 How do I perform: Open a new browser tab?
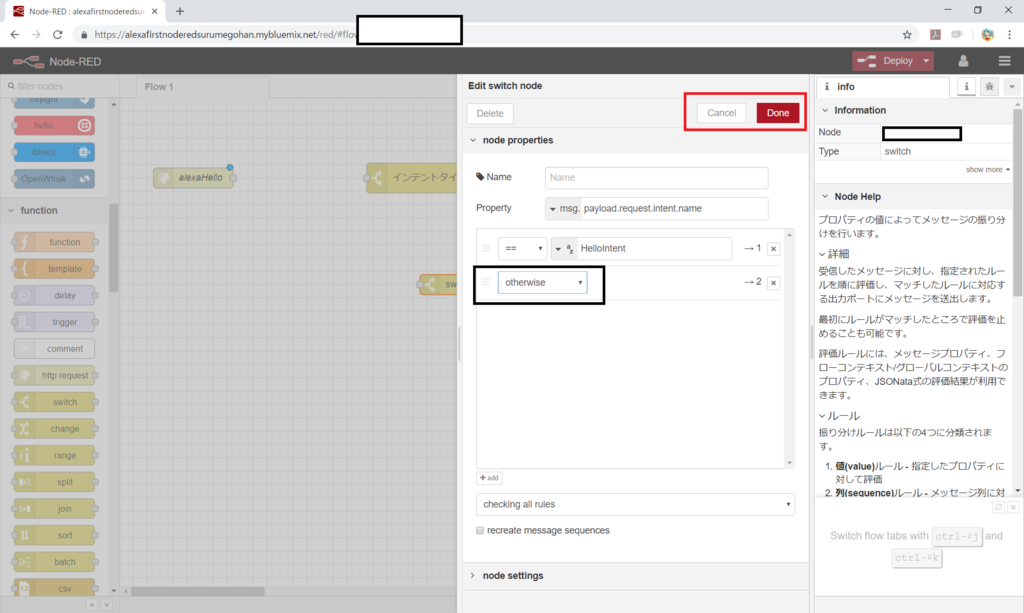pos(180,11)
